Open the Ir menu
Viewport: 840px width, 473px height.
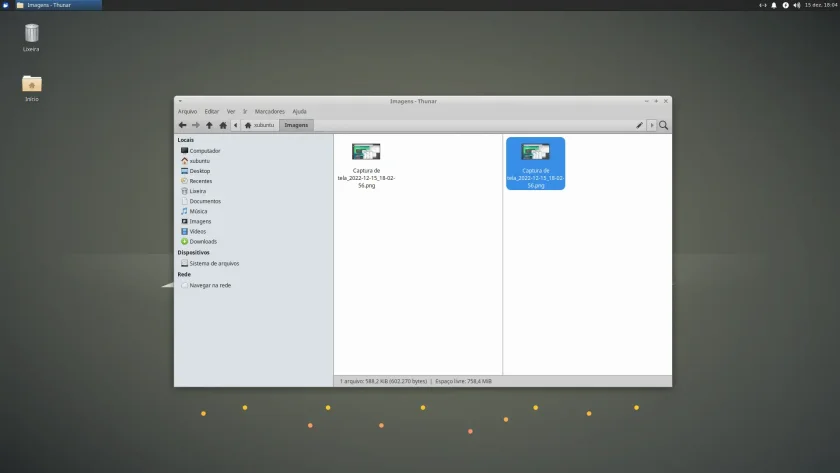click(x=245, y=111)
